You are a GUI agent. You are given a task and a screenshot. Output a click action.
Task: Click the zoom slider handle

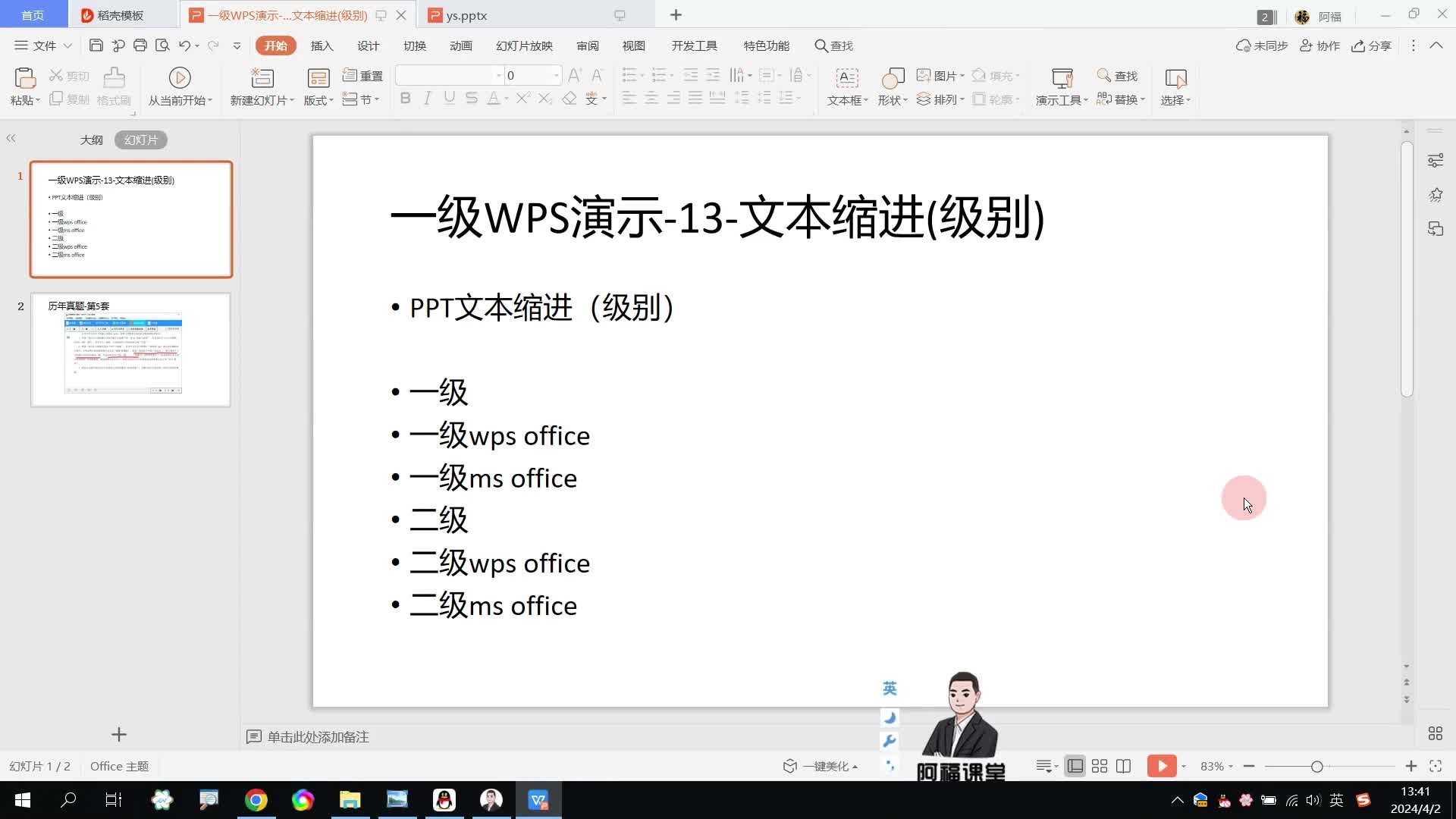(x=1316, y=767)
